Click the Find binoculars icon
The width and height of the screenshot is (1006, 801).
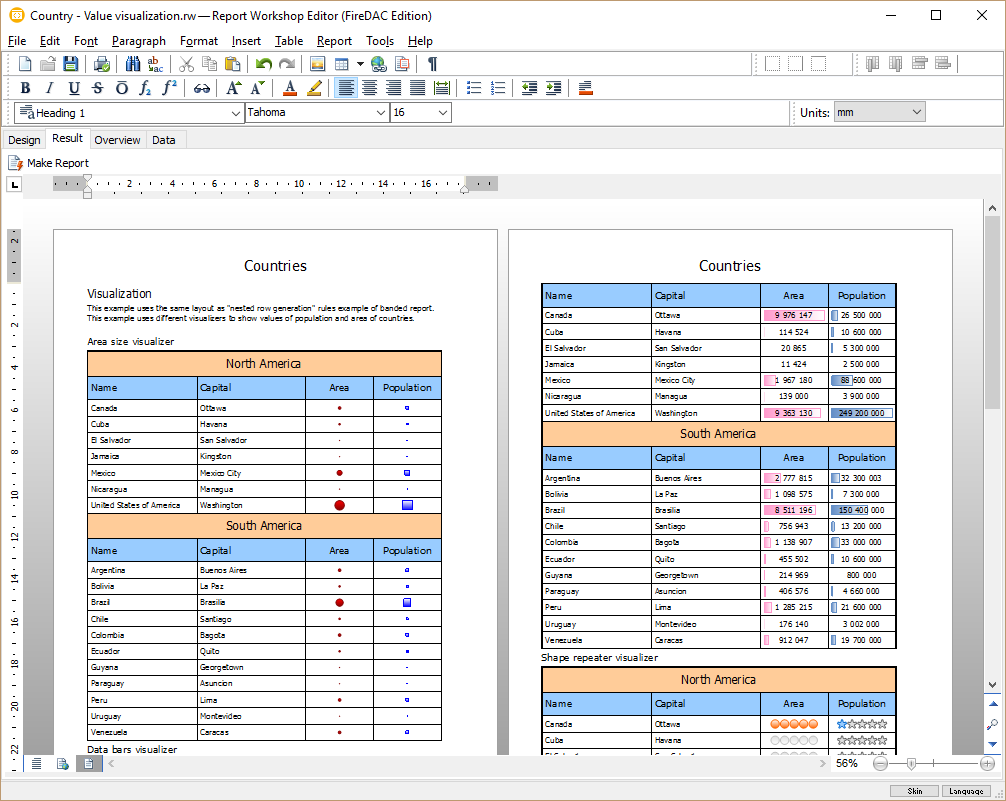[x=131, y=64]
